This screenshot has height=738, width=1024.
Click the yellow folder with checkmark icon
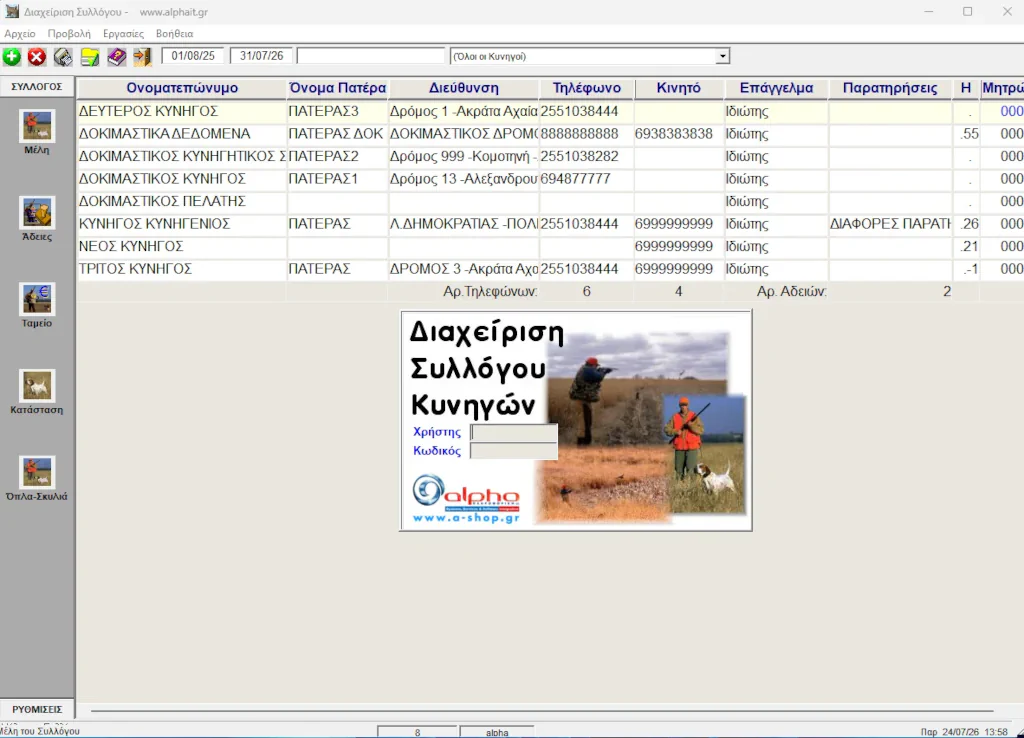tap(89, 57)
